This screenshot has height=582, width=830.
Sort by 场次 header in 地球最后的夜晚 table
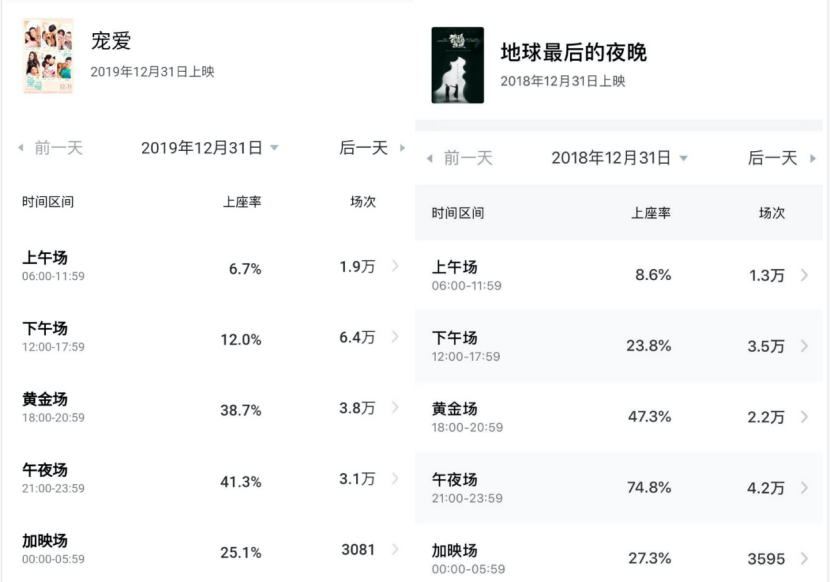772,213
